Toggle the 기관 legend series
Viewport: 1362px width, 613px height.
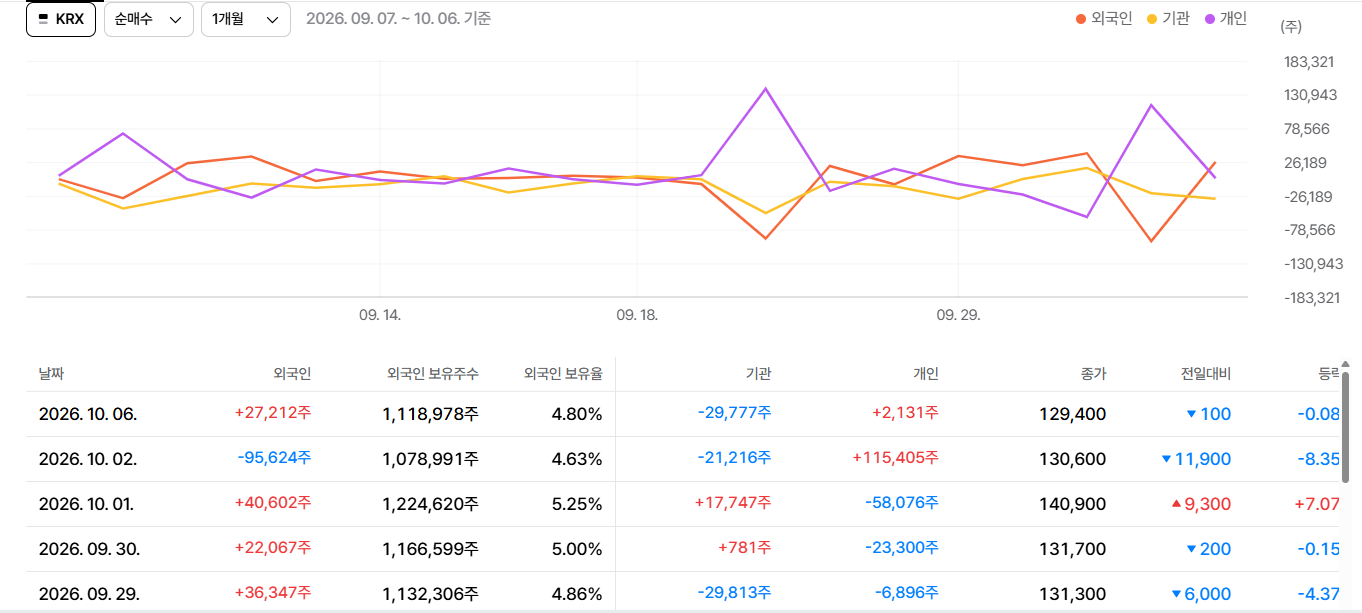coord(1168,18)
